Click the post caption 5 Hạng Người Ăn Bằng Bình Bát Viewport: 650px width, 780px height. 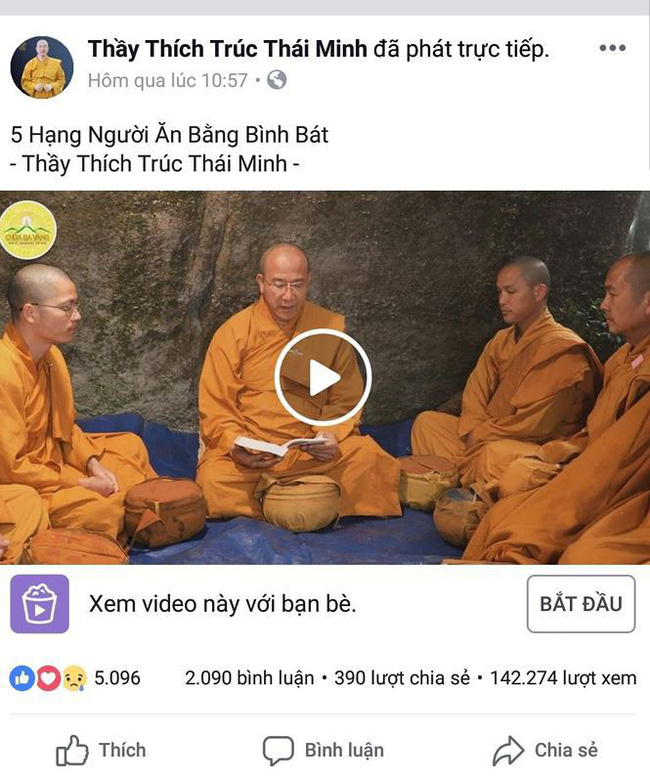pos(170,135)
